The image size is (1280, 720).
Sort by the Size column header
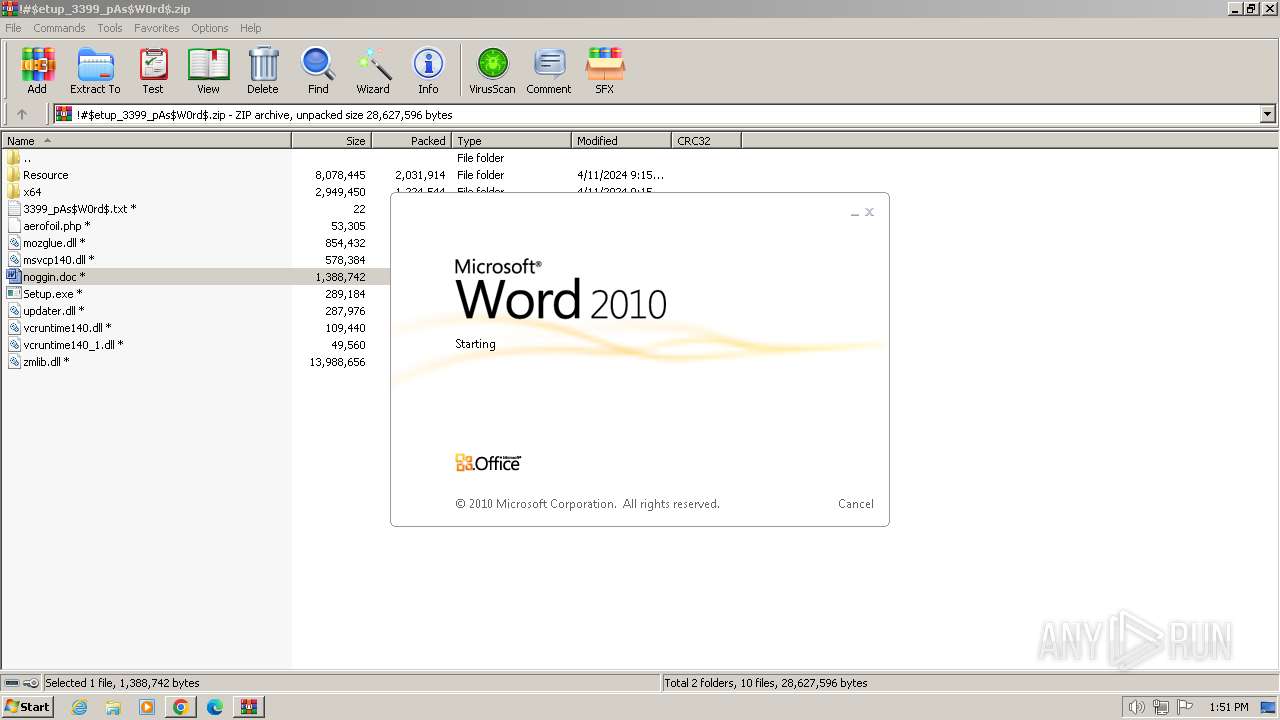click(331, 141)
